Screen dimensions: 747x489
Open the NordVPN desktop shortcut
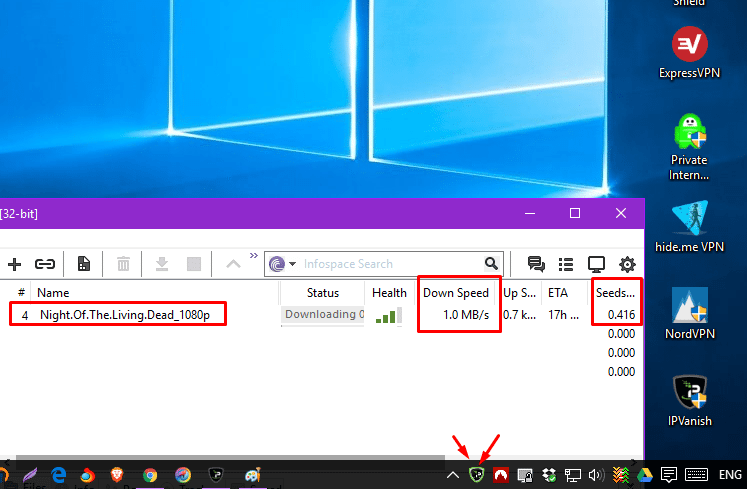(x=689, y=313)
